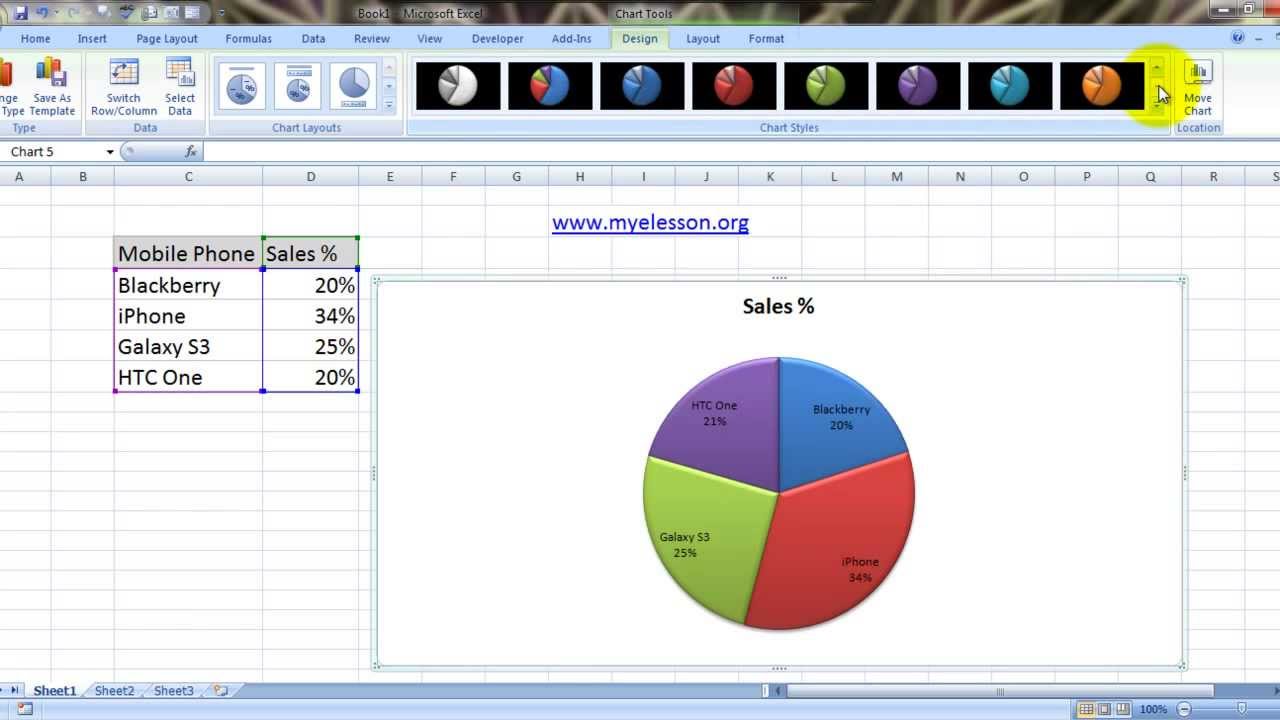This screenshot has width=1280, height=720.
Task: Open the Formulas ribbon tab
Action: [x=248, y=39]
